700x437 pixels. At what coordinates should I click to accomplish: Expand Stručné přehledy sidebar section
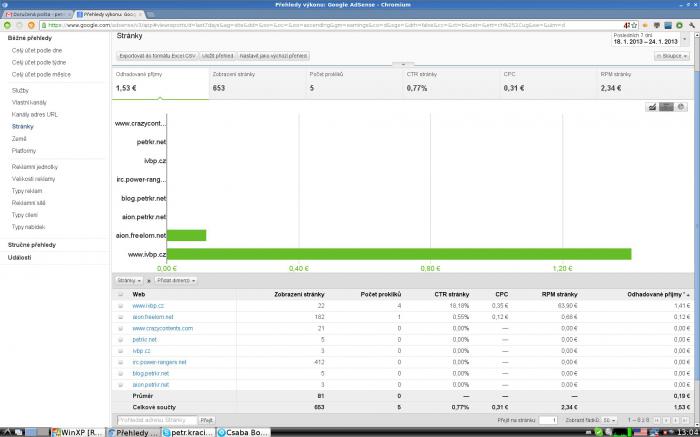32,245
